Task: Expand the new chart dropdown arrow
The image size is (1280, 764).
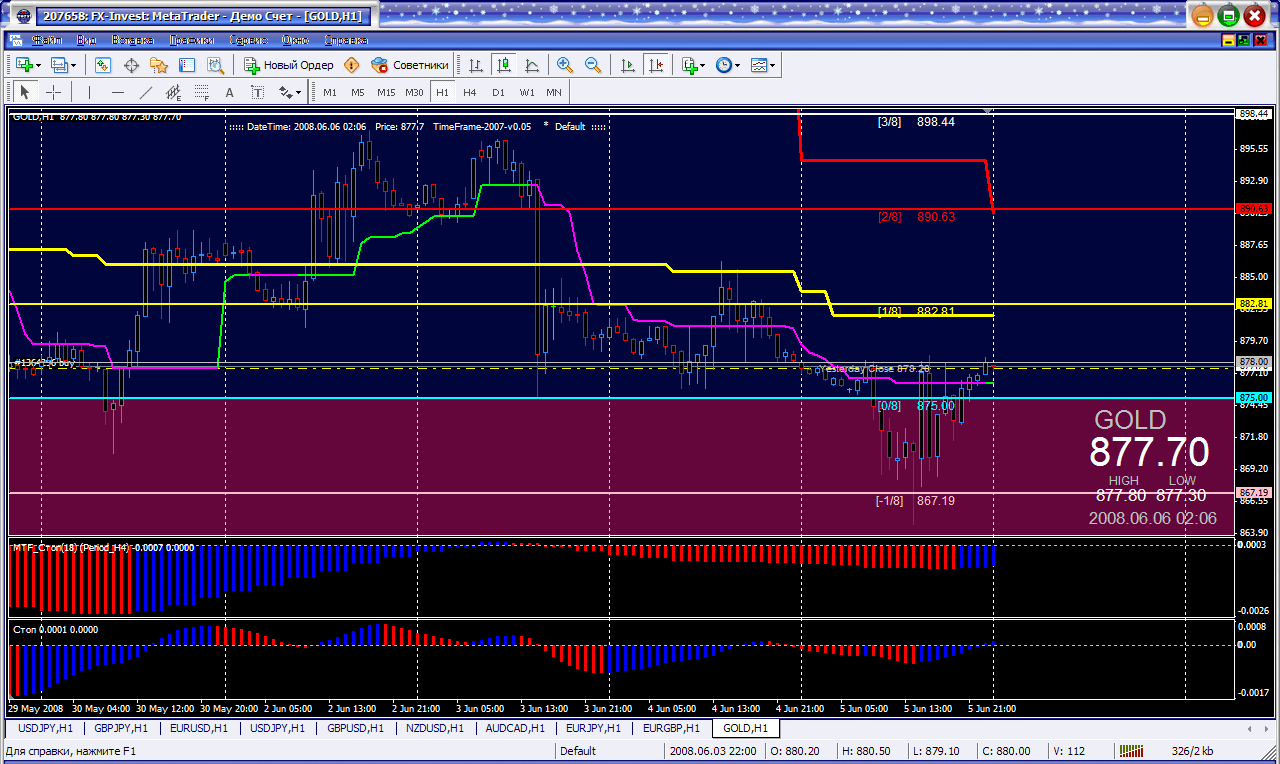Action: click(x=38, y=65)
